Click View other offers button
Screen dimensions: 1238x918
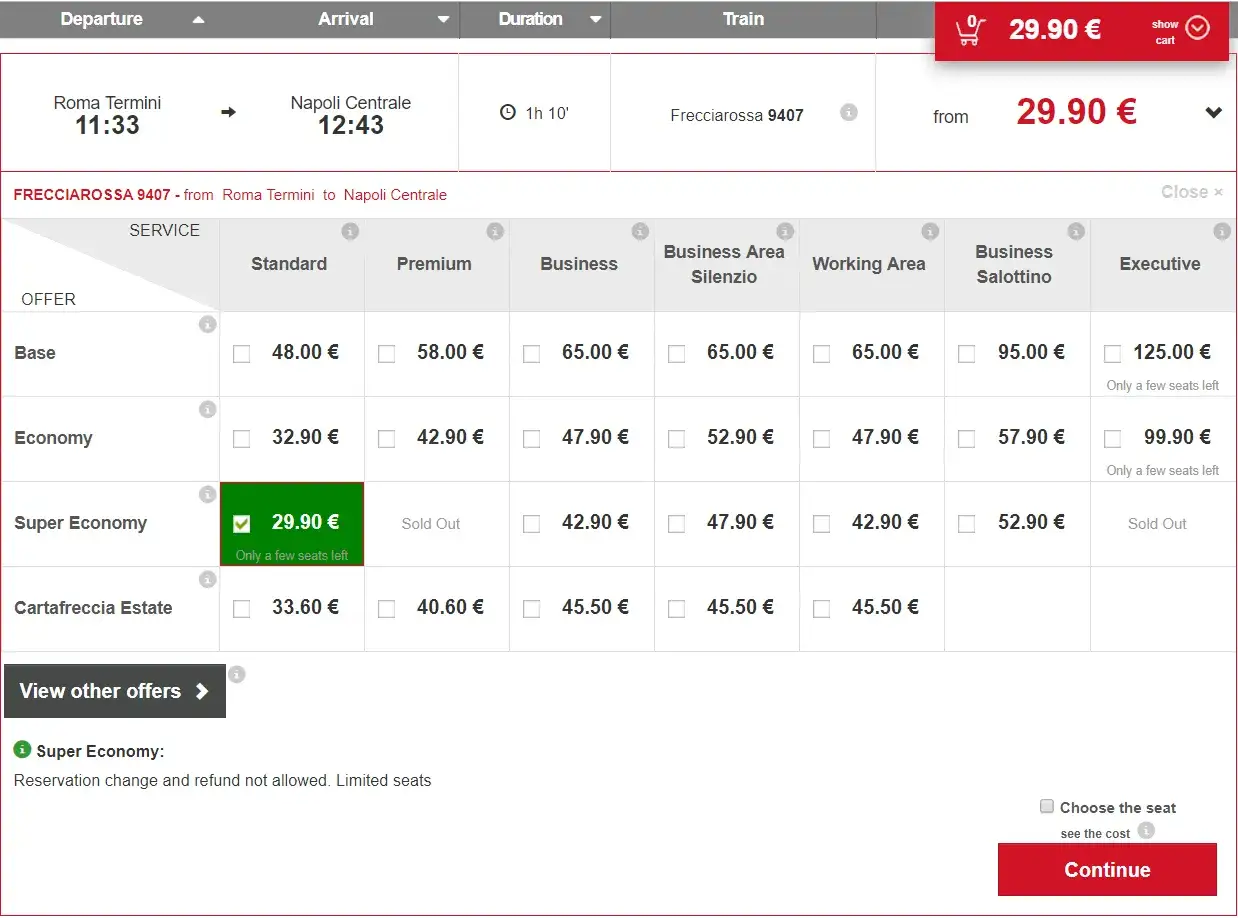pyautogui.click(x=115, y=691)
